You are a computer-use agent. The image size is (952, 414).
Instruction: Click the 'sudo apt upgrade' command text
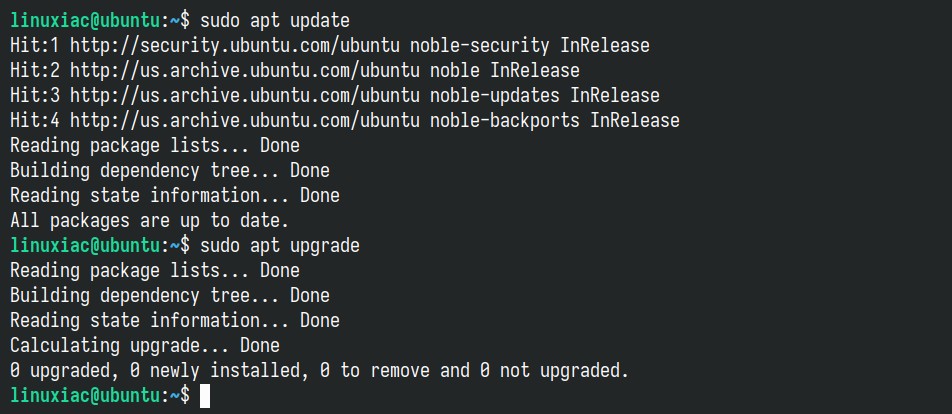click(280, 245)
